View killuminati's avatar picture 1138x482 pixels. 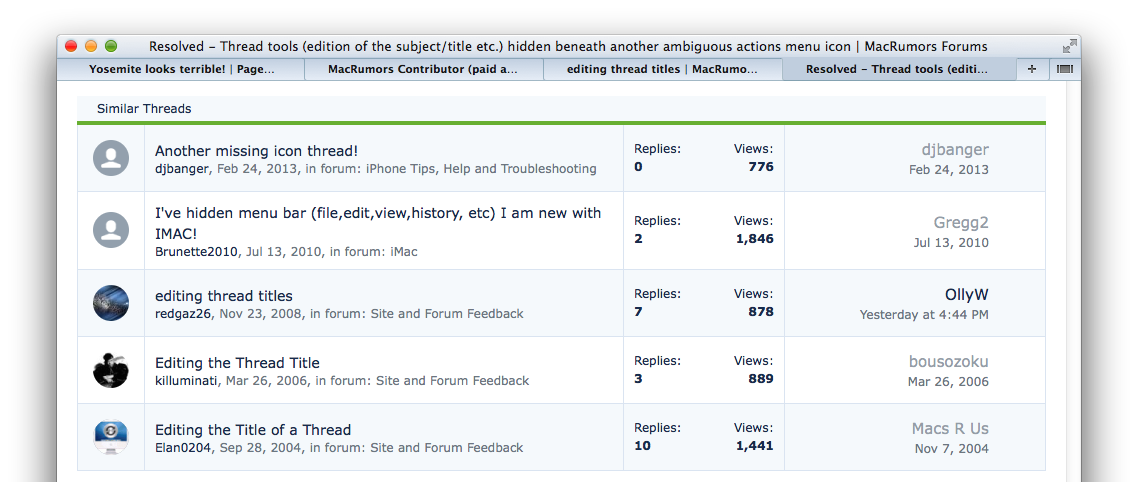(111, 370)
